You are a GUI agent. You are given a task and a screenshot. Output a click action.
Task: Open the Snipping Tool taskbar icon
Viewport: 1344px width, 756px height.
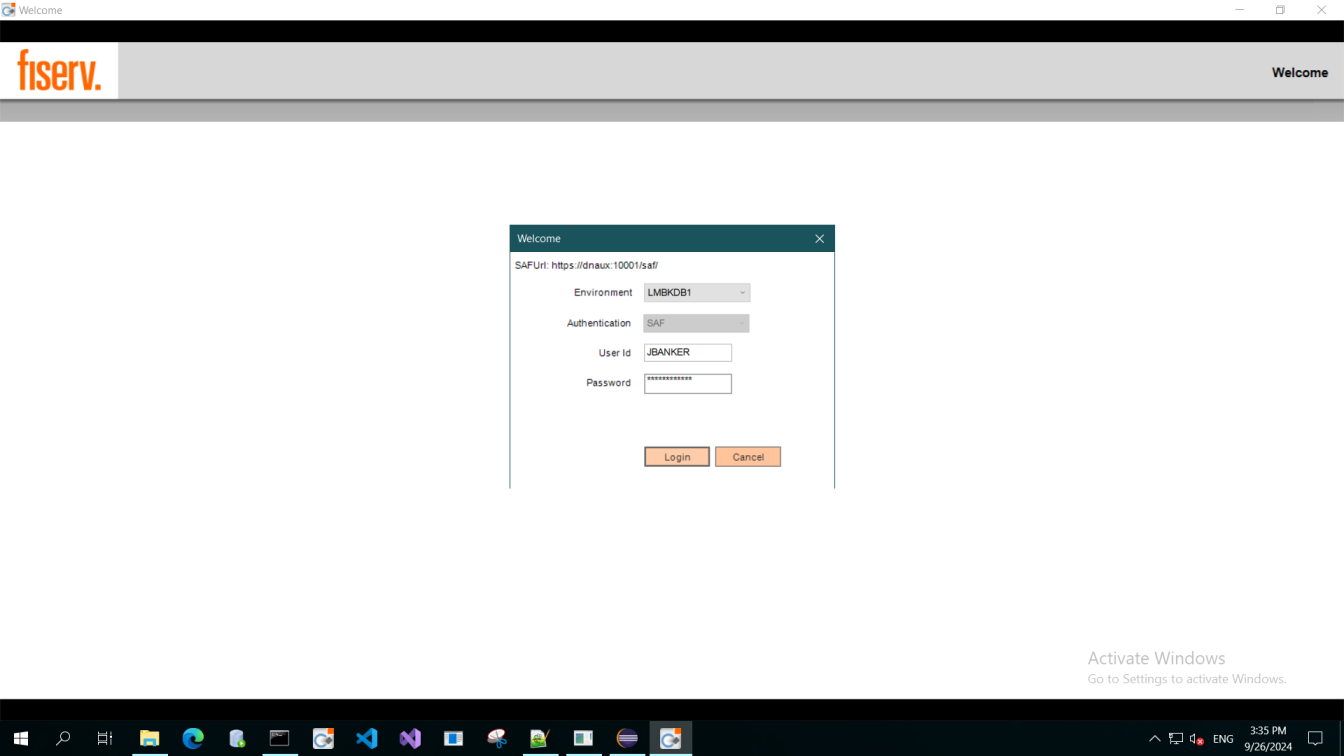pyautogui.click(x=497, y=739)
